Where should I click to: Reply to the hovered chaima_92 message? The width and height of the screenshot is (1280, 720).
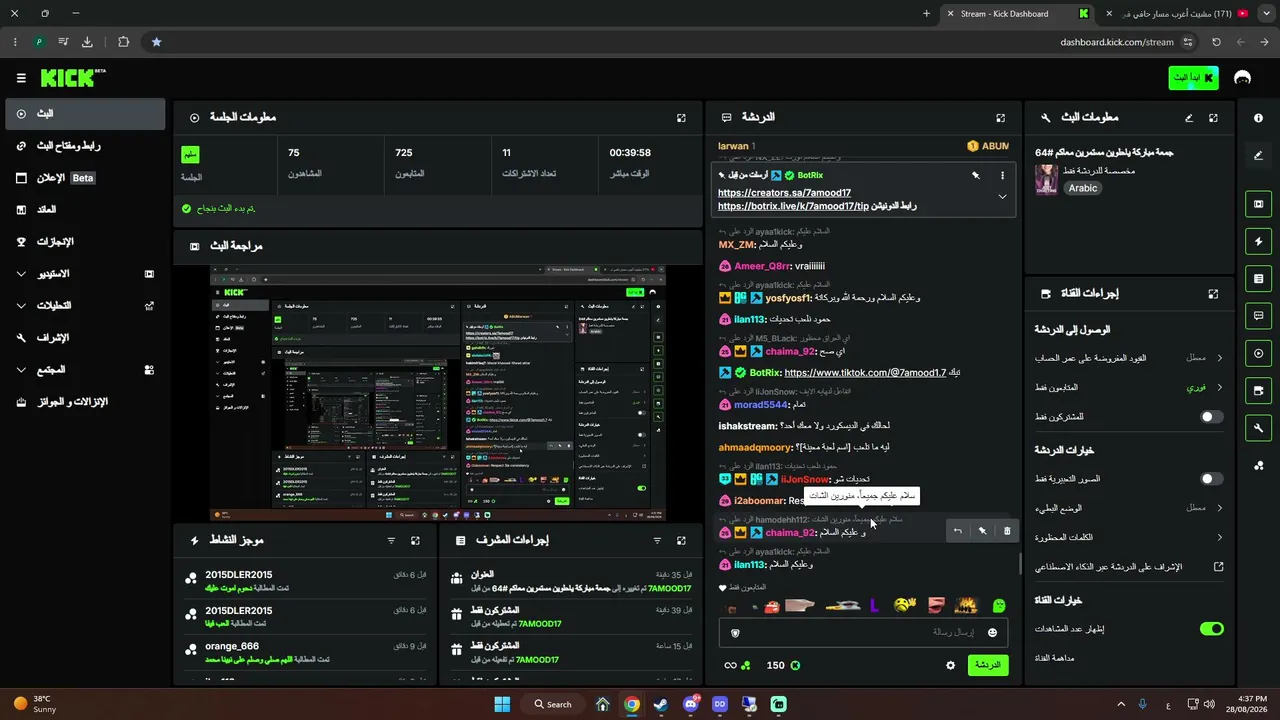coord(957,531)
